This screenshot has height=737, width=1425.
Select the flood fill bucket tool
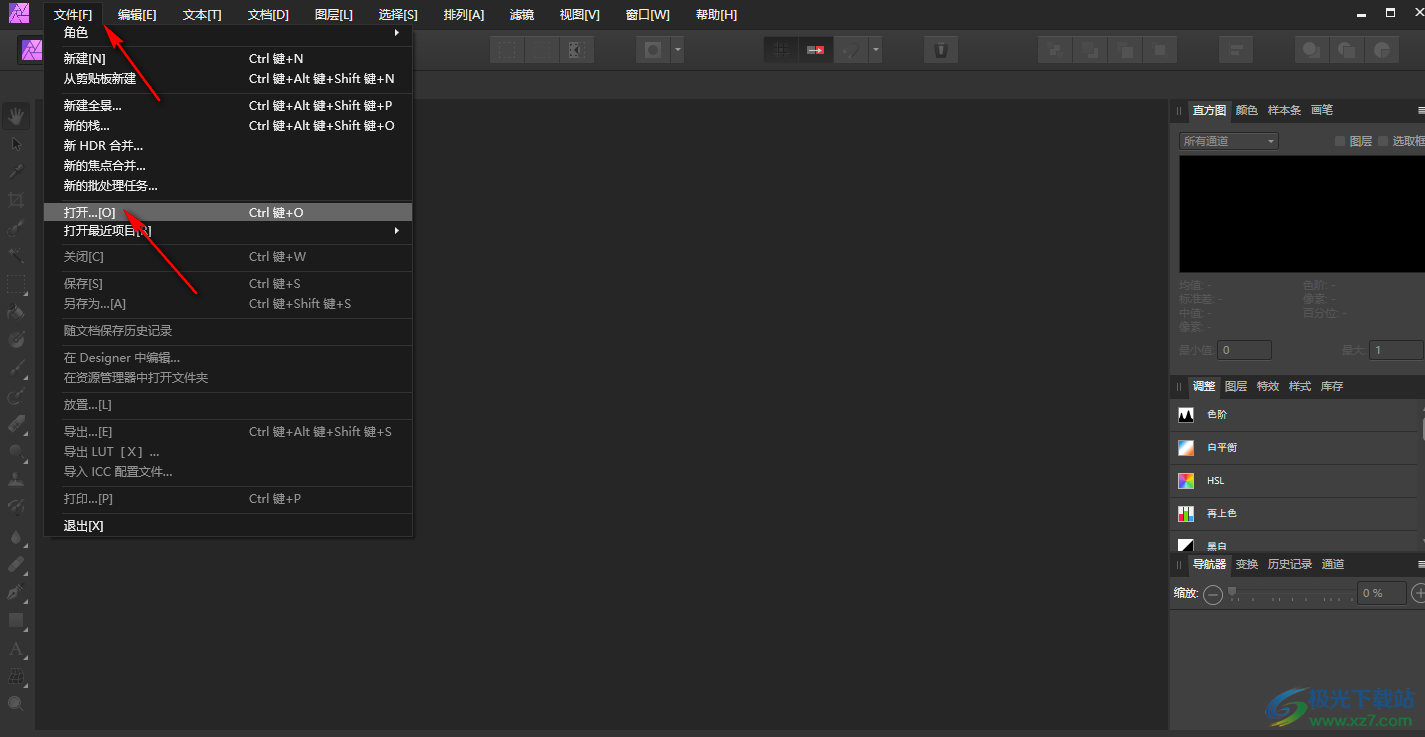(x=17, y=312)
